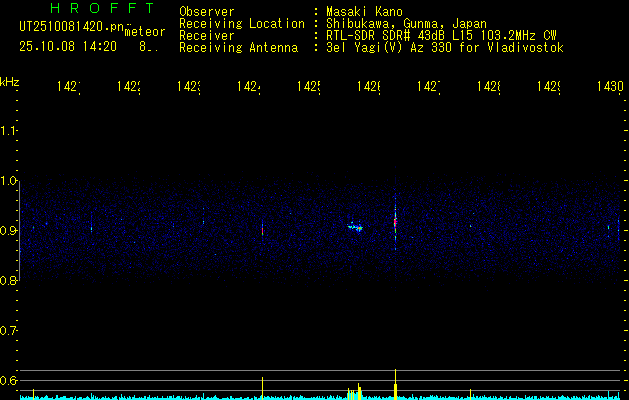The height and width of the screenshot is (400, 629).
Task: Click the 0.8 frequency axis label
Action: 8,280
